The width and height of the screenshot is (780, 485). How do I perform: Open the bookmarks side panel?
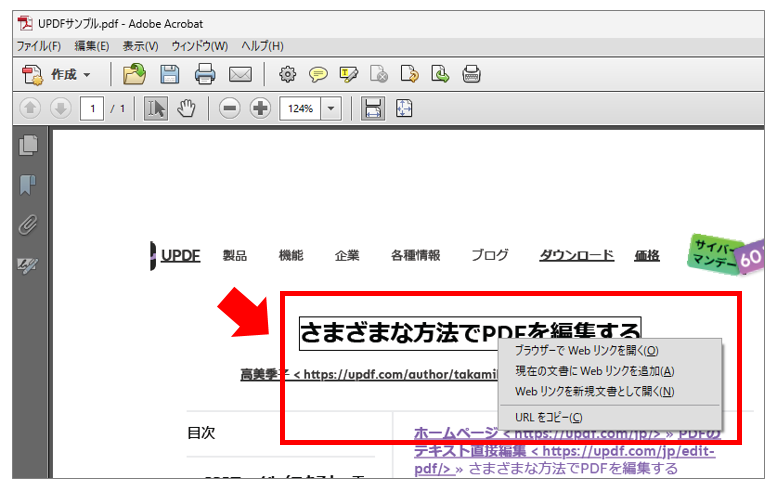click(28, 185)
